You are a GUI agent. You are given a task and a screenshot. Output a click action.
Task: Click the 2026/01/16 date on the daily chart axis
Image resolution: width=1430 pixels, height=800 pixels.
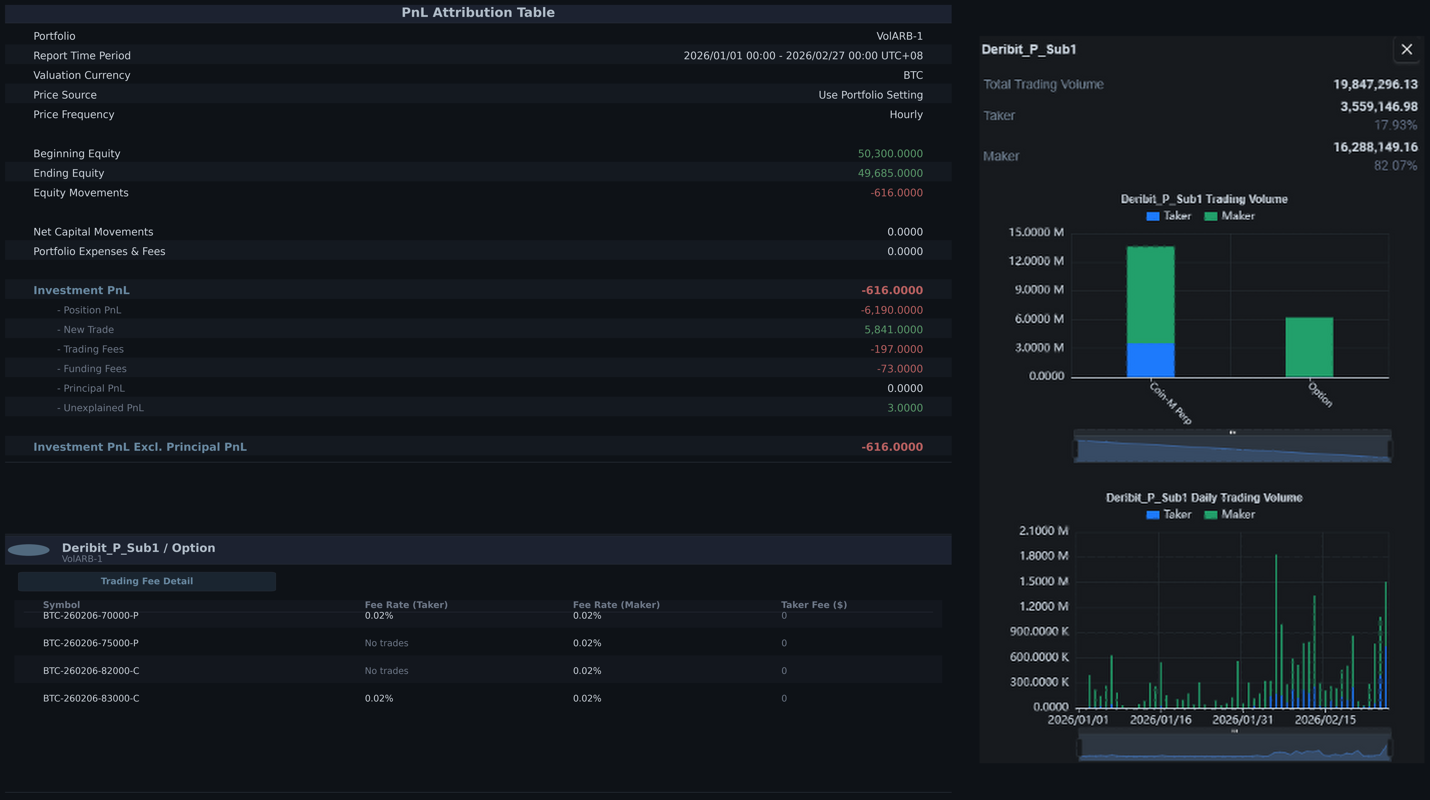(1160, 720)
